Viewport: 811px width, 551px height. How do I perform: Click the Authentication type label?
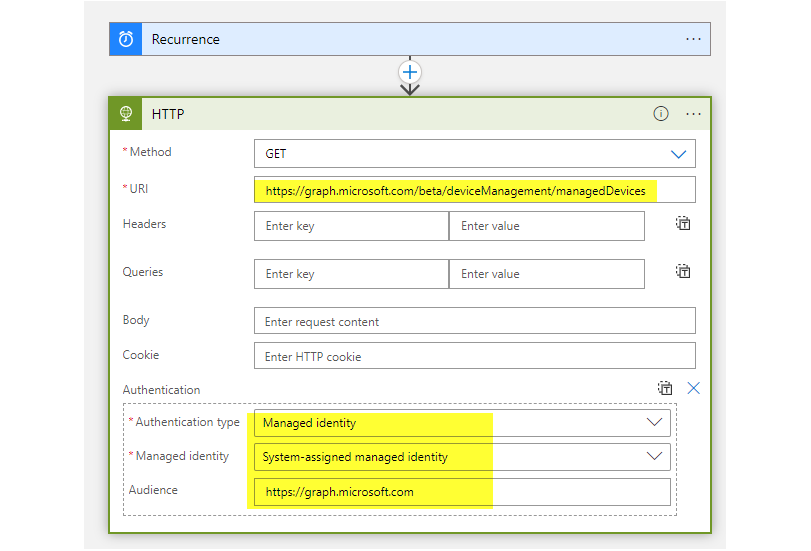click(187, 422)
